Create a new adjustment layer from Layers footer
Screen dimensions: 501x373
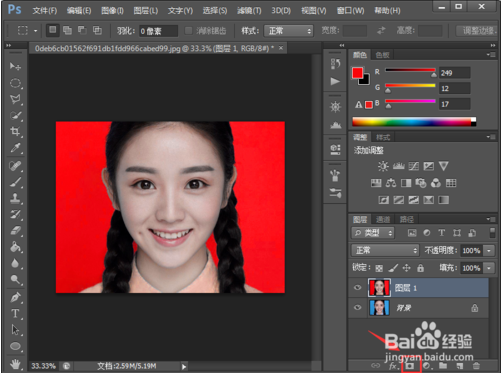pyautogui.click(x=426, y=366)
